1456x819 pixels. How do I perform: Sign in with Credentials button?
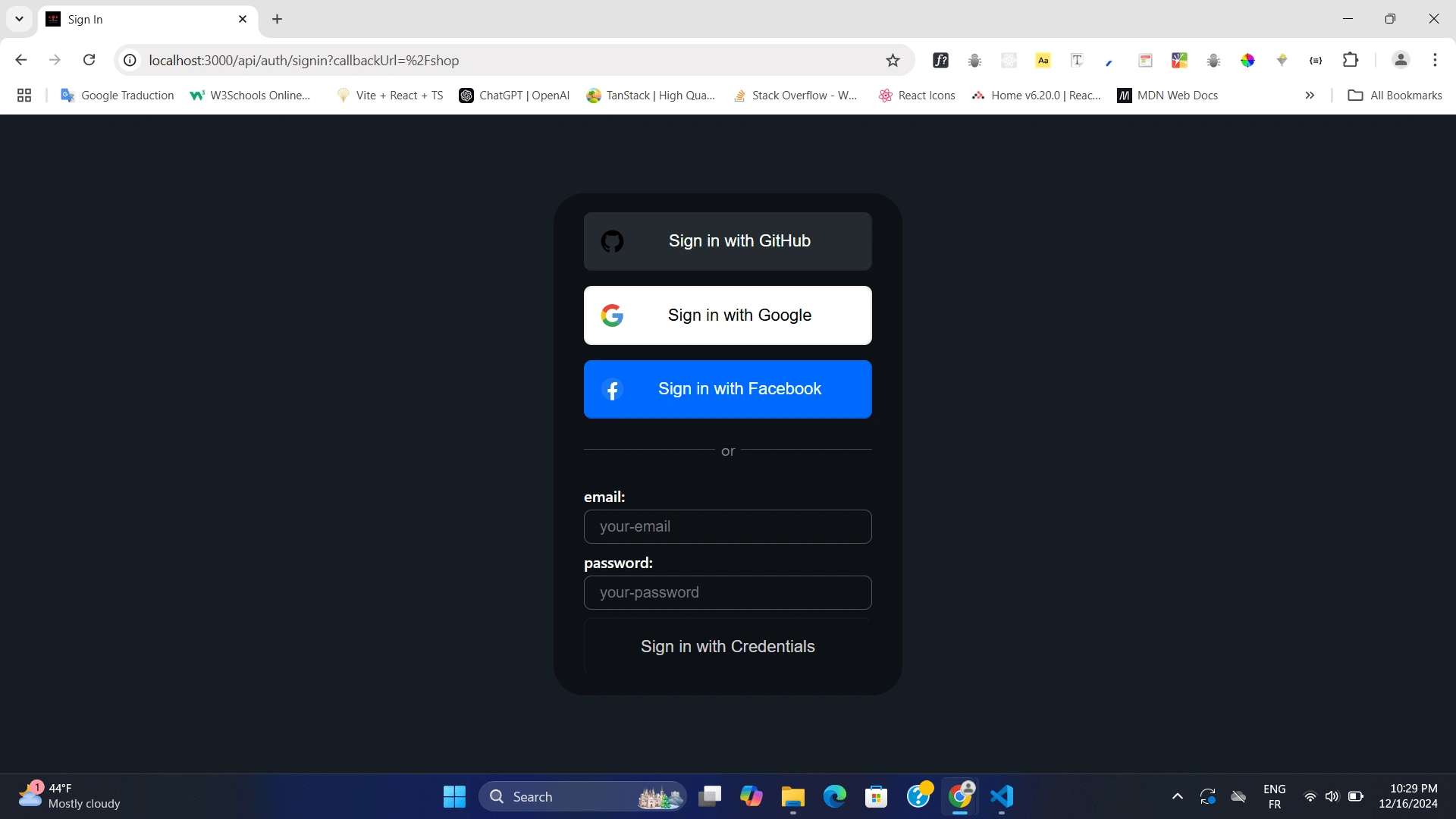click(x=728, y=647)
